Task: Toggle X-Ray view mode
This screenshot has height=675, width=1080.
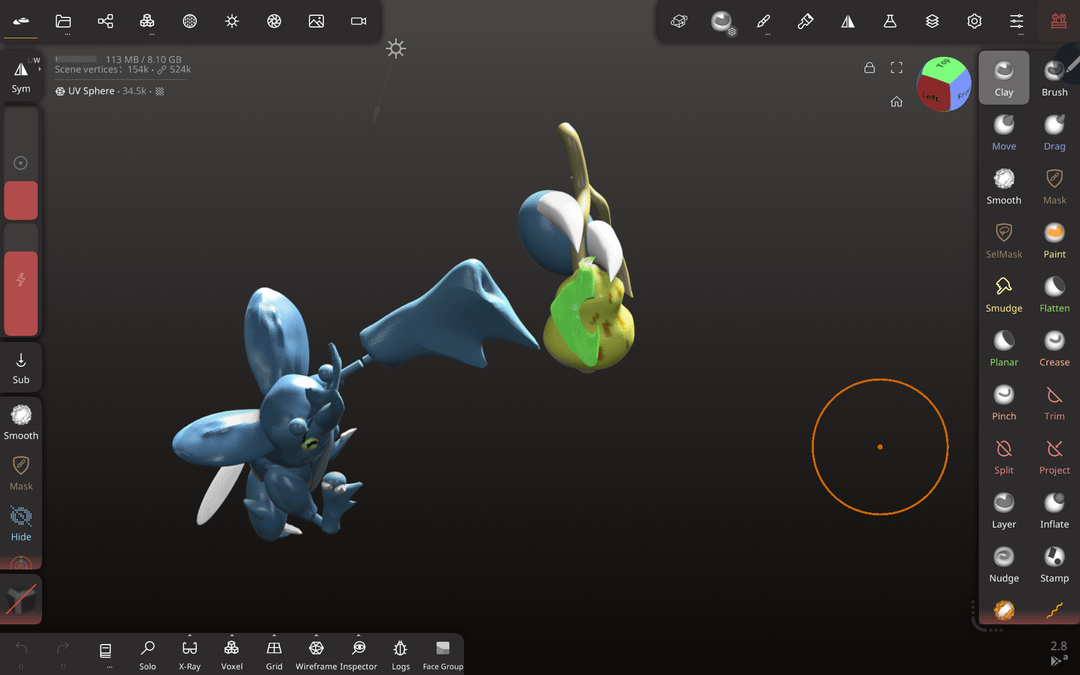Action: pyautogui.click(x=190, y=654)
